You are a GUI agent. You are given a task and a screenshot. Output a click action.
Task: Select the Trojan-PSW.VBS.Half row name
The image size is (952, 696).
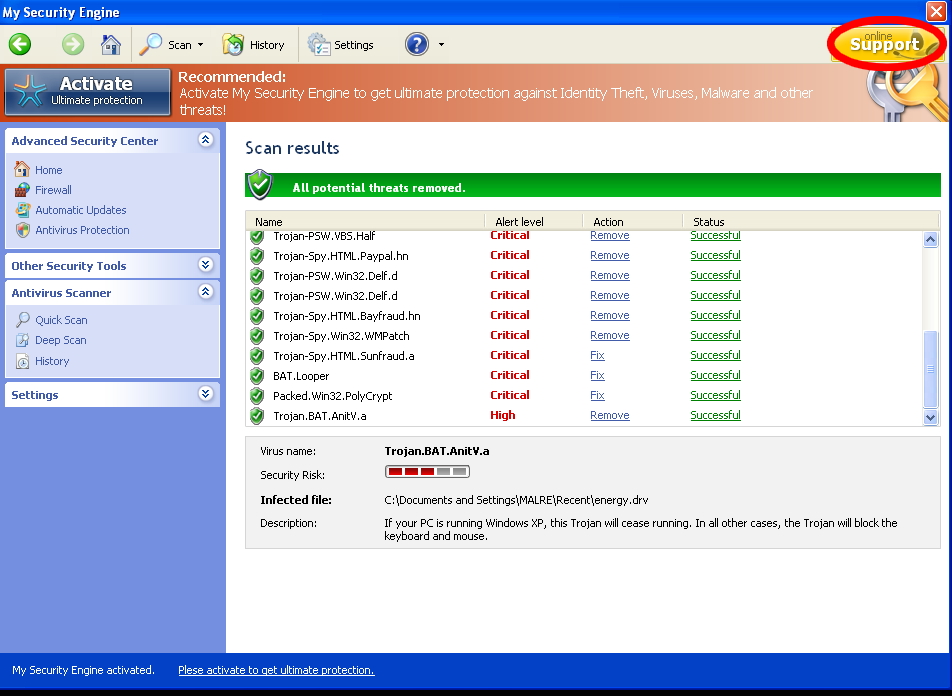(324, 236)
